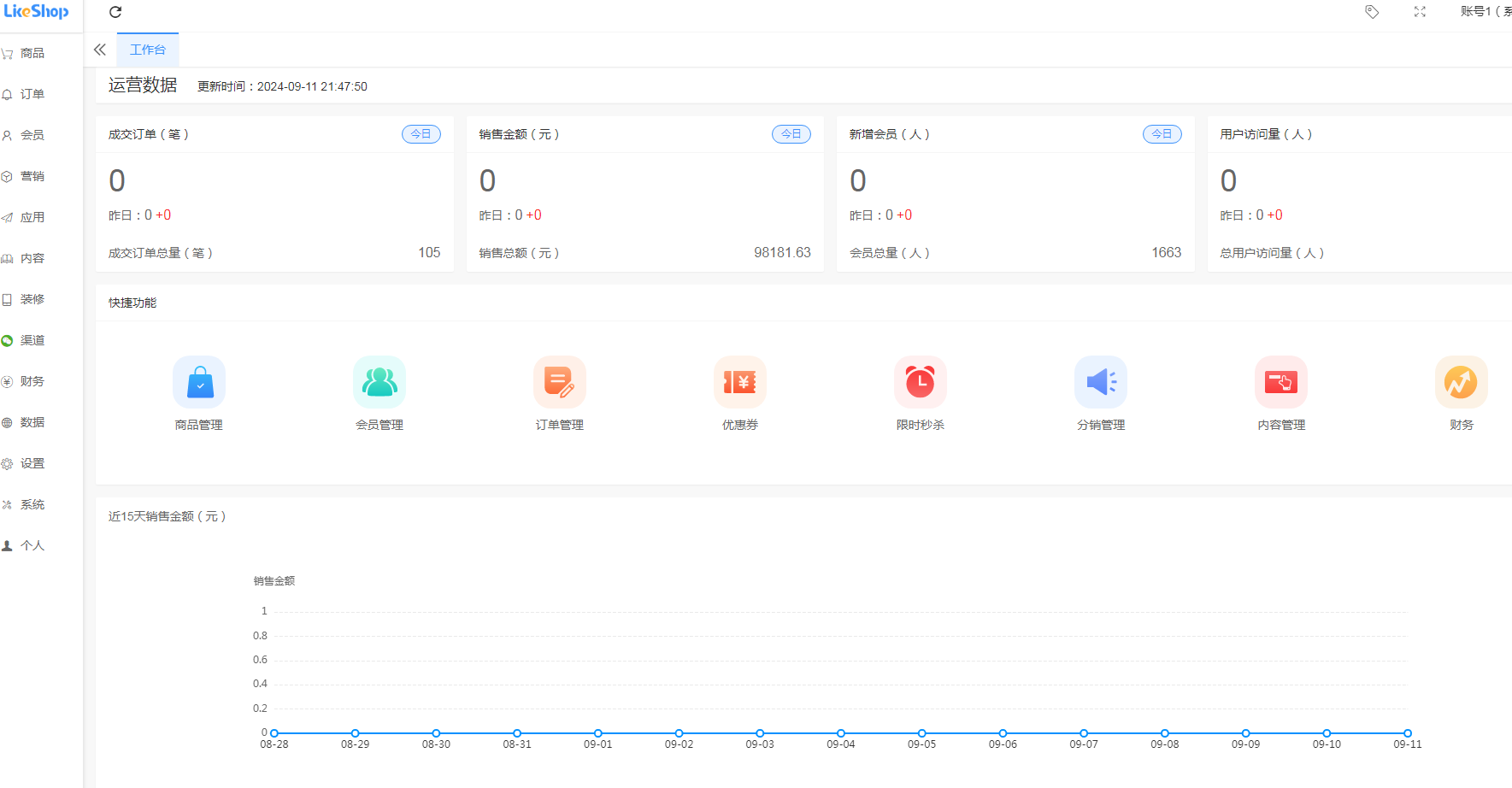Switch to the 工作台 tab
The height and width of the screenshot is (788, 1512).
tap(147, 49)
